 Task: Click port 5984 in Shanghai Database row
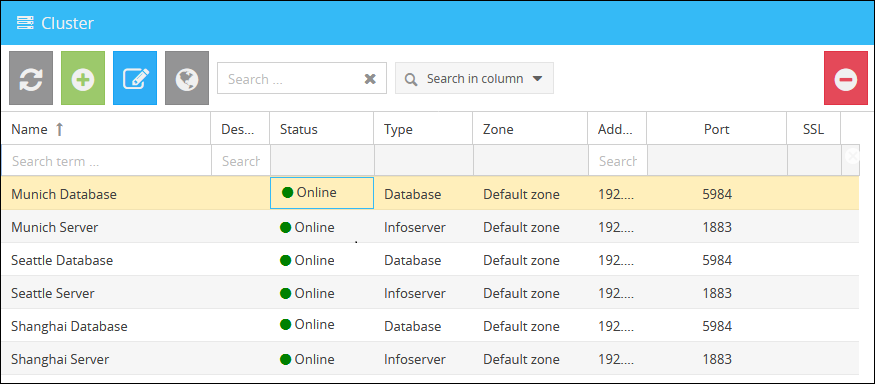[x=717, y=326]
